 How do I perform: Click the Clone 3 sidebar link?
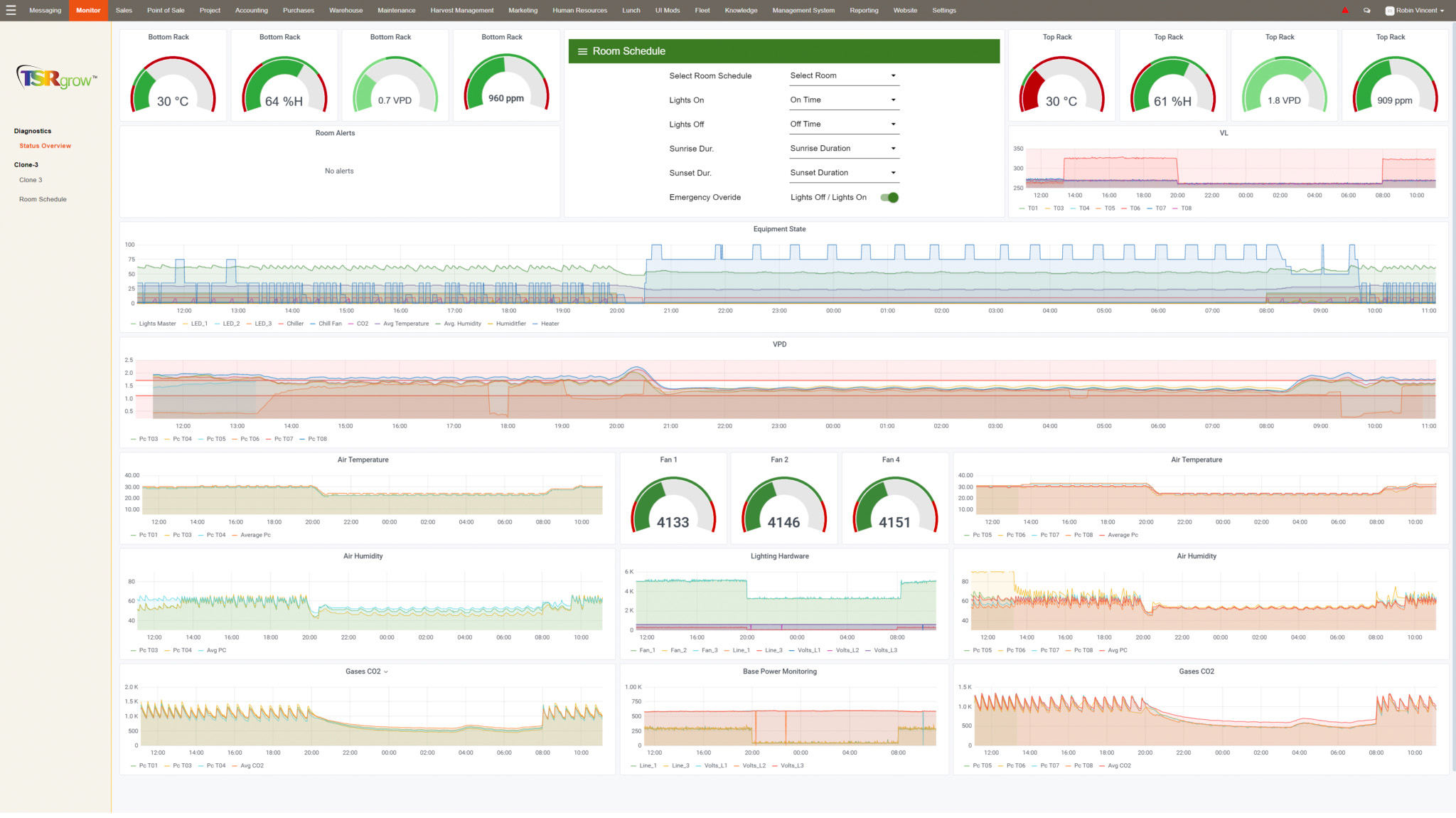tap(31, 180)
